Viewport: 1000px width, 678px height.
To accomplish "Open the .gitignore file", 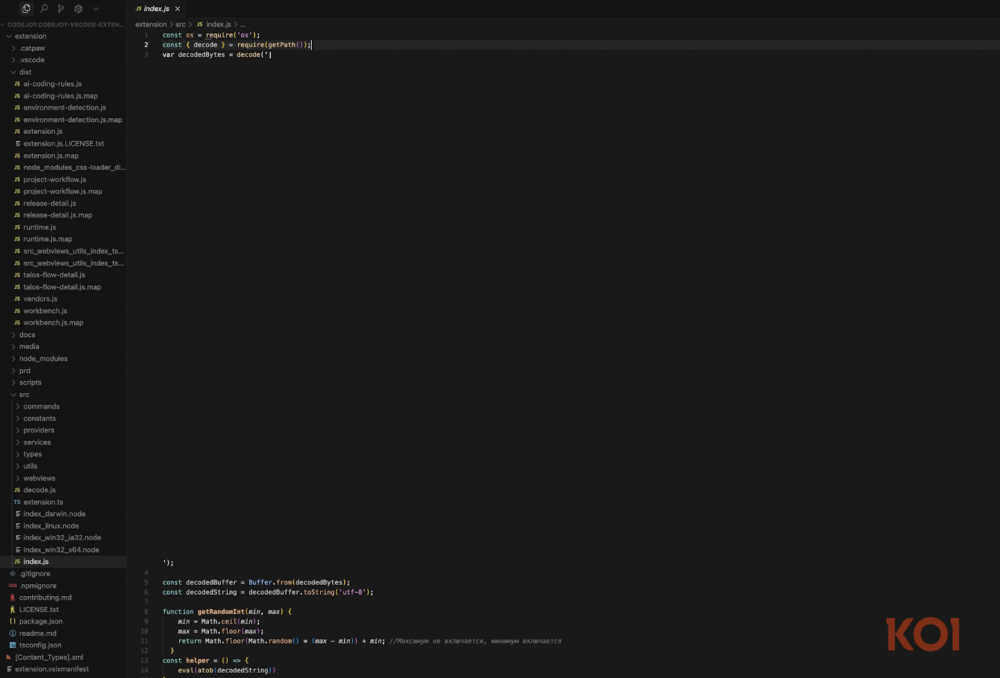I will 35,573.
